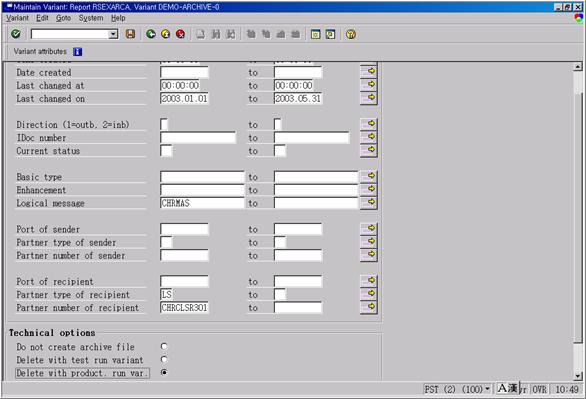
Task: Open the command field dropdown arrow
Action: (x=113, y=34)
